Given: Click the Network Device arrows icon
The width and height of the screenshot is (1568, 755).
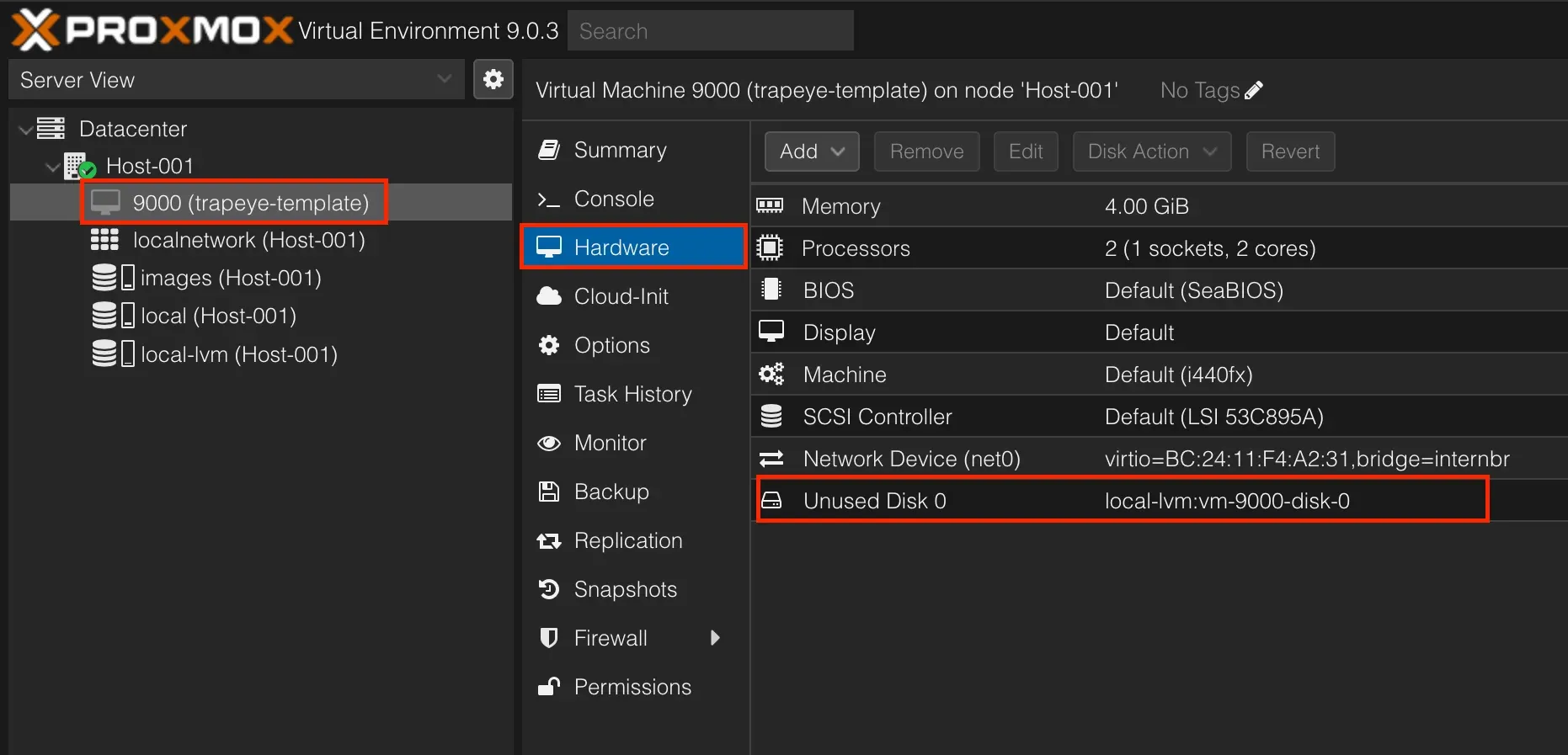Looking at the screenshot, I should coord(771,458).
